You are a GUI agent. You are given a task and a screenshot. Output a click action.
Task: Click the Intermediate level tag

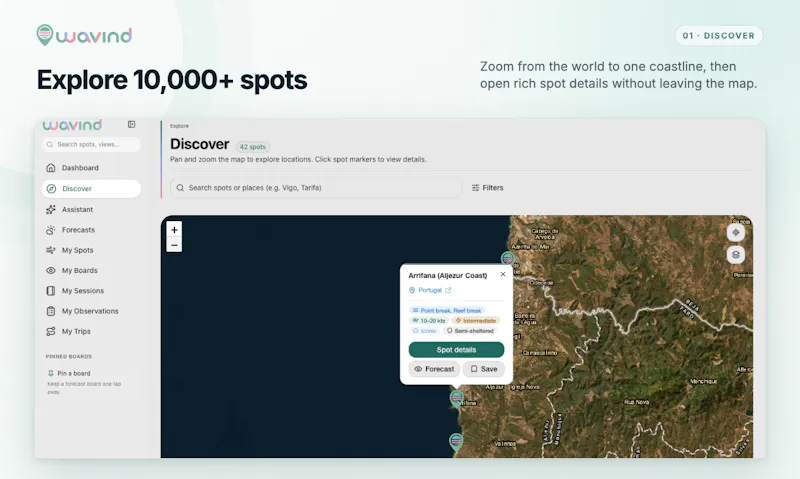point(476,320)
